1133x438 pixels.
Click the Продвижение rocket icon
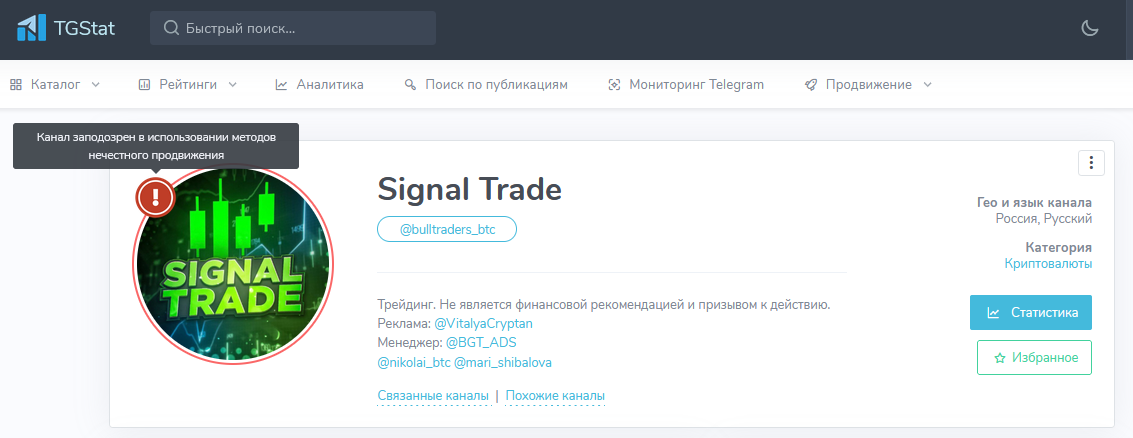tap(811, 85)
